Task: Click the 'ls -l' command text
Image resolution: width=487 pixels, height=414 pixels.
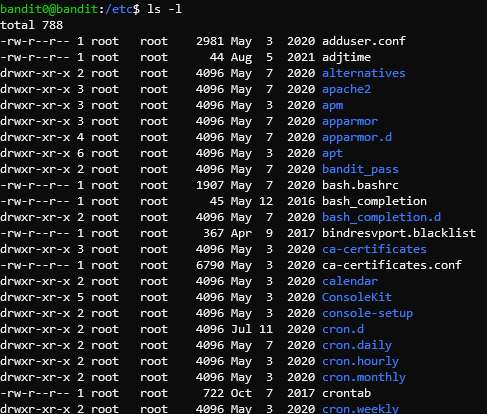Action: pyautogui.click(x=164, y=9)
